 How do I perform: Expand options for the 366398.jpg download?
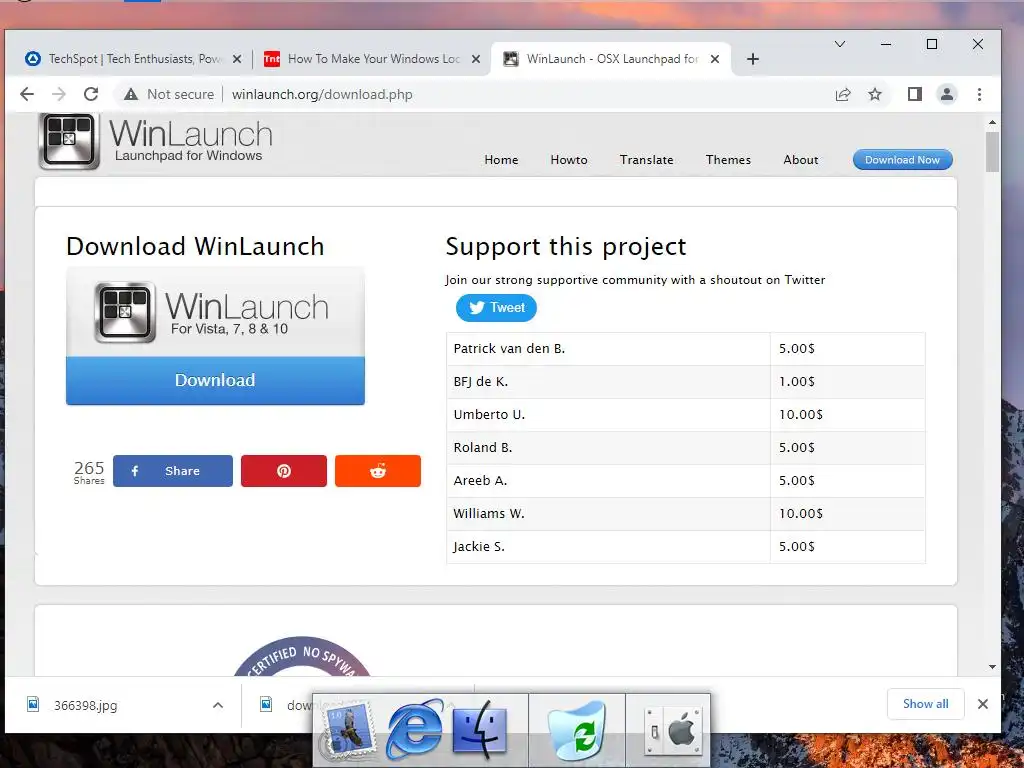[x=218, y=705]
